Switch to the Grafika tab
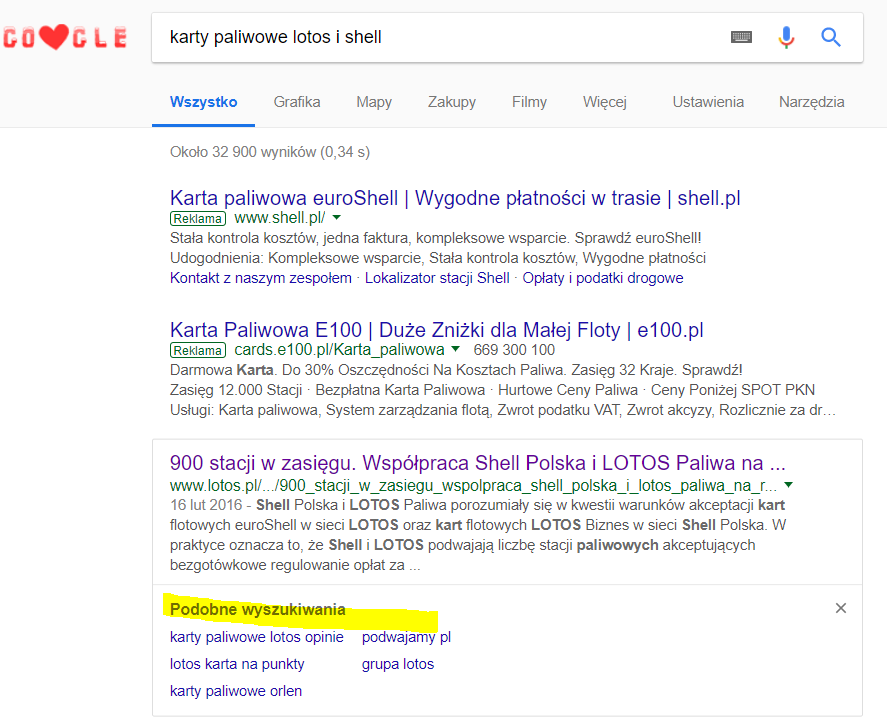This screenshot has height=724, width=887. tap(297, 102)
